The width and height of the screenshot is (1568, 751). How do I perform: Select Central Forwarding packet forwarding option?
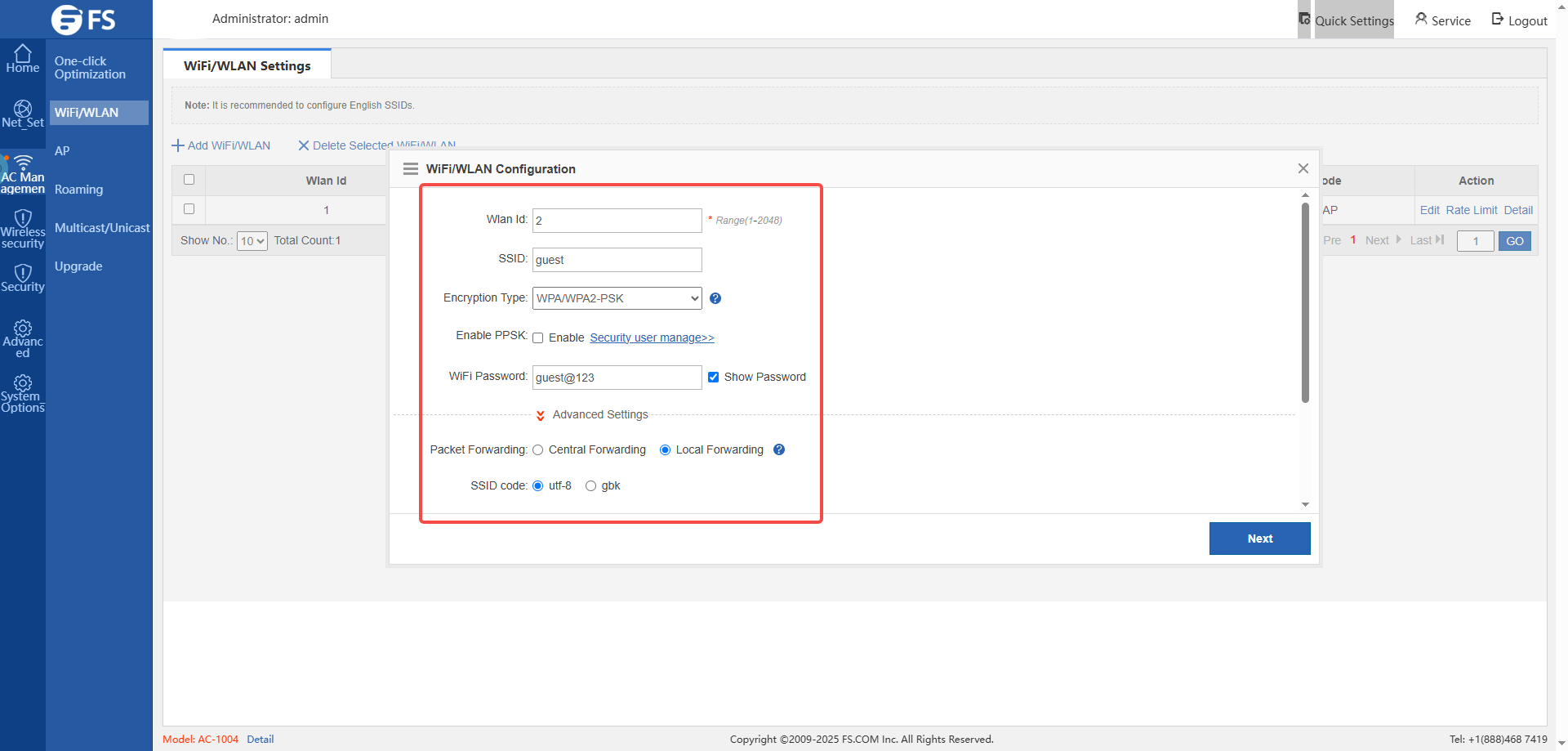[x=537, y=449]
